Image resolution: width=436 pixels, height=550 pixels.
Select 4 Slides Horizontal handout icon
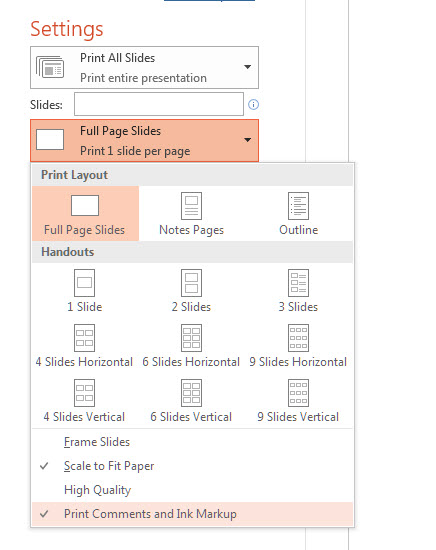click(x=84, y=338)
